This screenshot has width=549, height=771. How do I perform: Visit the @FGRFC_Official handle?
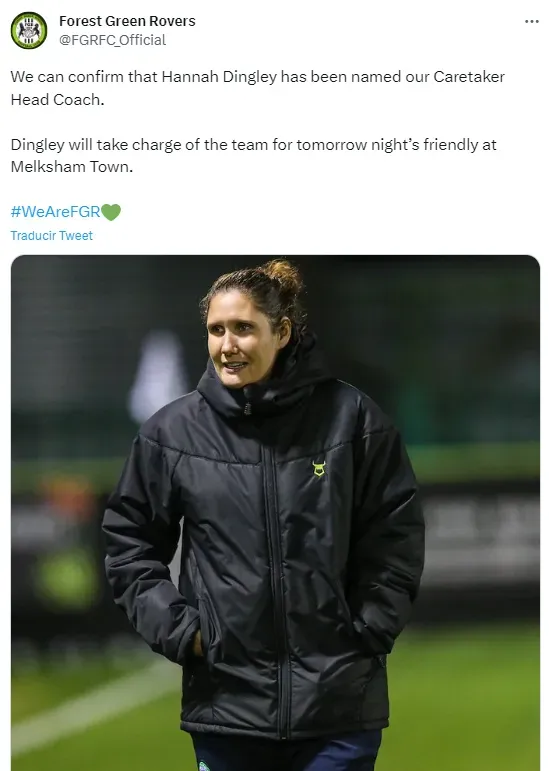(x=112, y=40)
